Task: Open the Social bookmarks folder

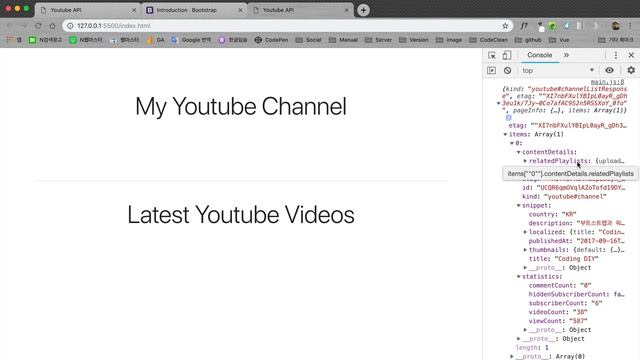Action: point(308,40)
